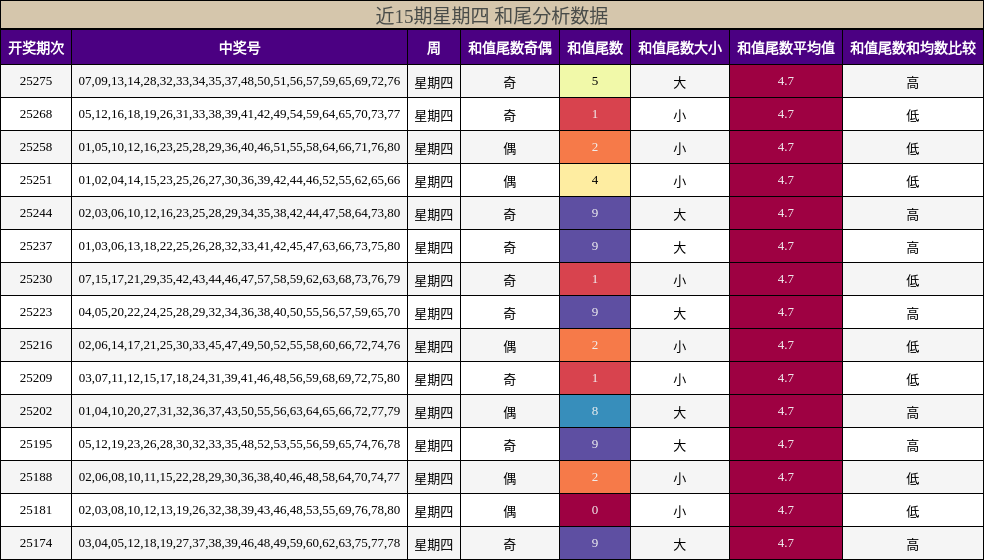
Task: Select the blue cell showing 8
Action: 594,411
